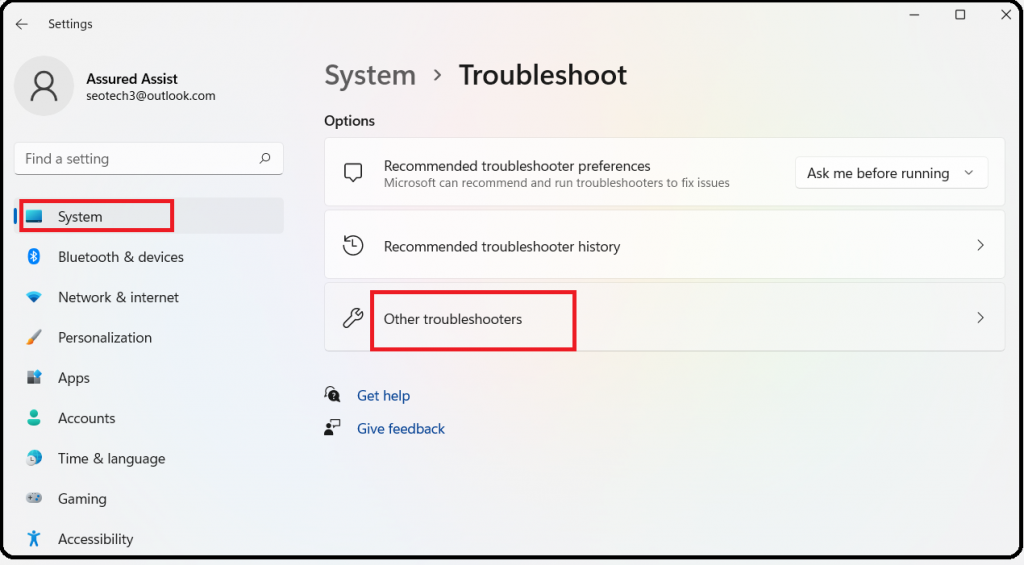The height and width of the screenshot is (565, 1024).
Task: Open Accounts settings page
Action: [x=149, y=418]
